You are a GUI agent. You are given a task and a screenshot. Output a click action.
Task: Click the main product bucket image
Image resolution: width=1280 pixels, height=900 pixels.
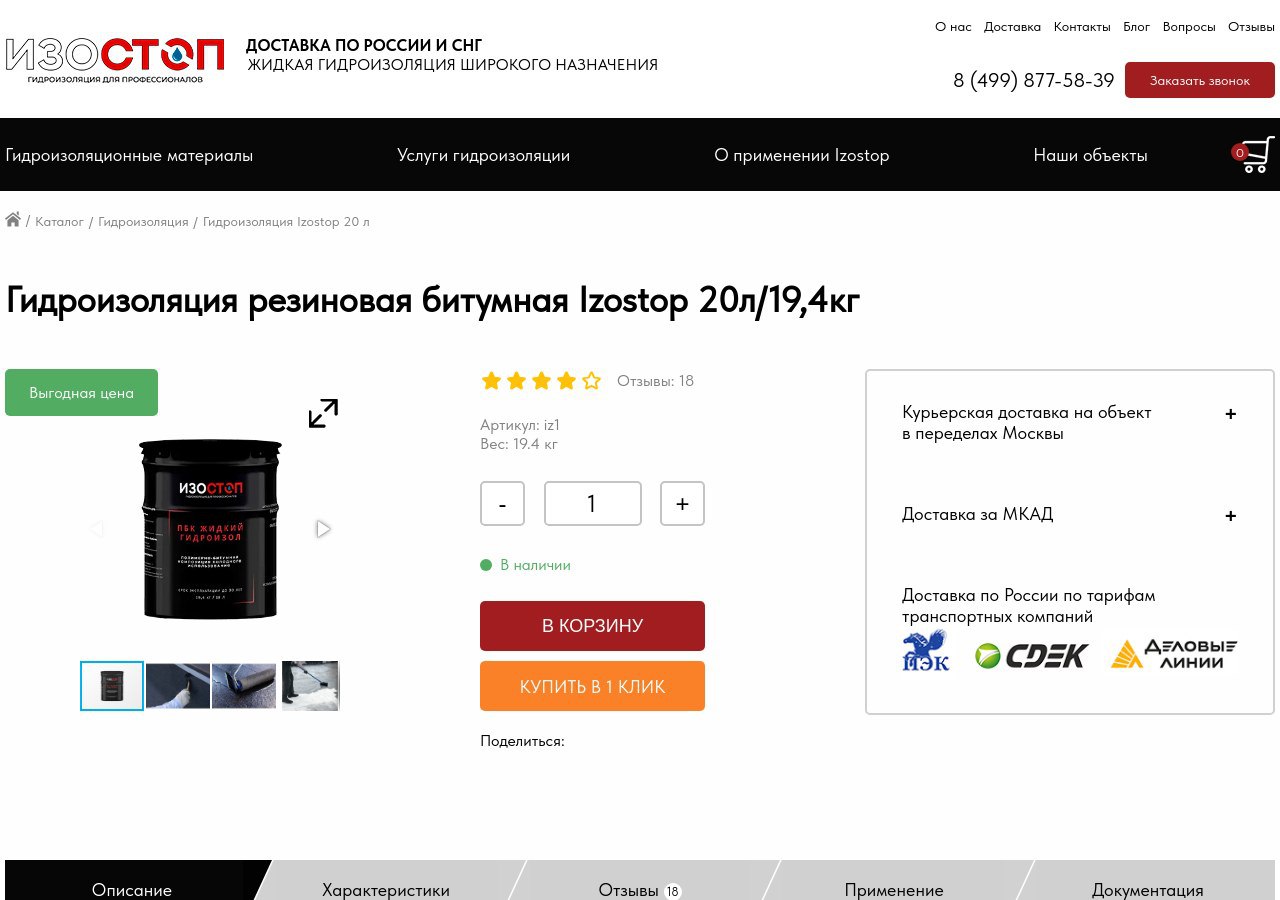[x=210, y=529]
